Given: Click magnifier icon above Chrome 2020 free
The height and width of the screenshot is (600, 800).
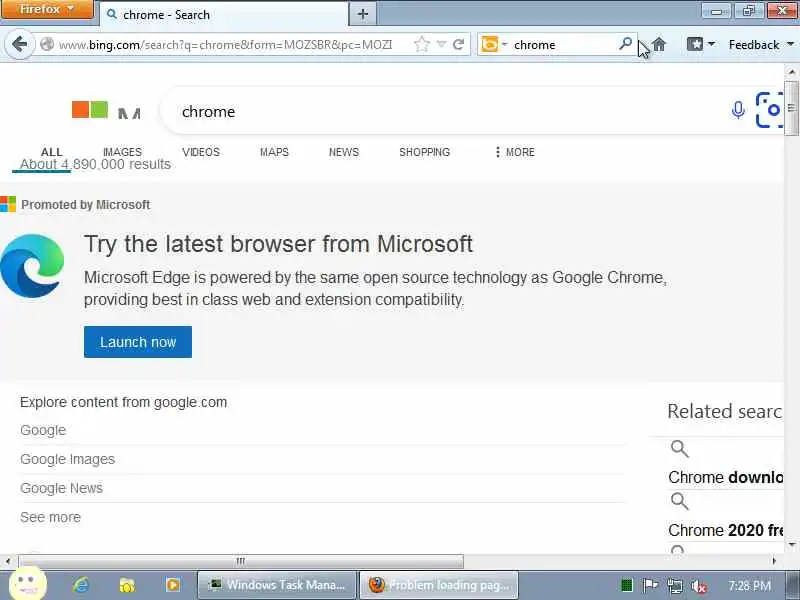Looking at the screenshot, I should (679, 501).
